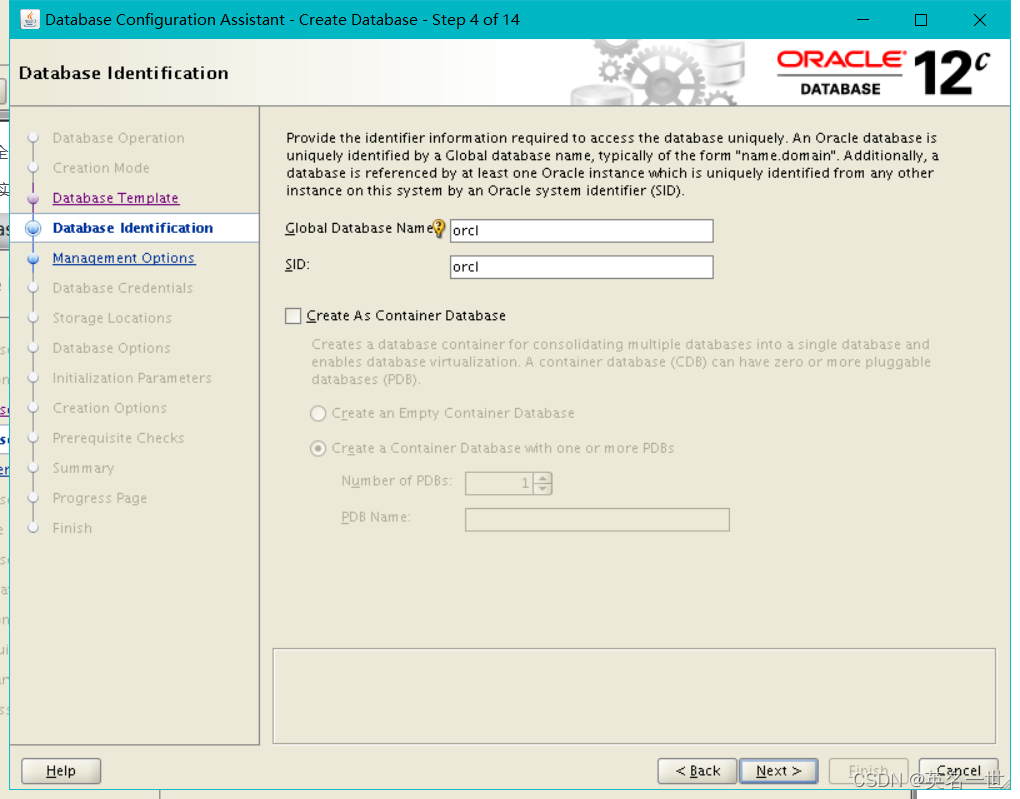This screenshot has width=1020, height=799.
Task: Open the Database Template step link
Action: click(x=116, y=198)
